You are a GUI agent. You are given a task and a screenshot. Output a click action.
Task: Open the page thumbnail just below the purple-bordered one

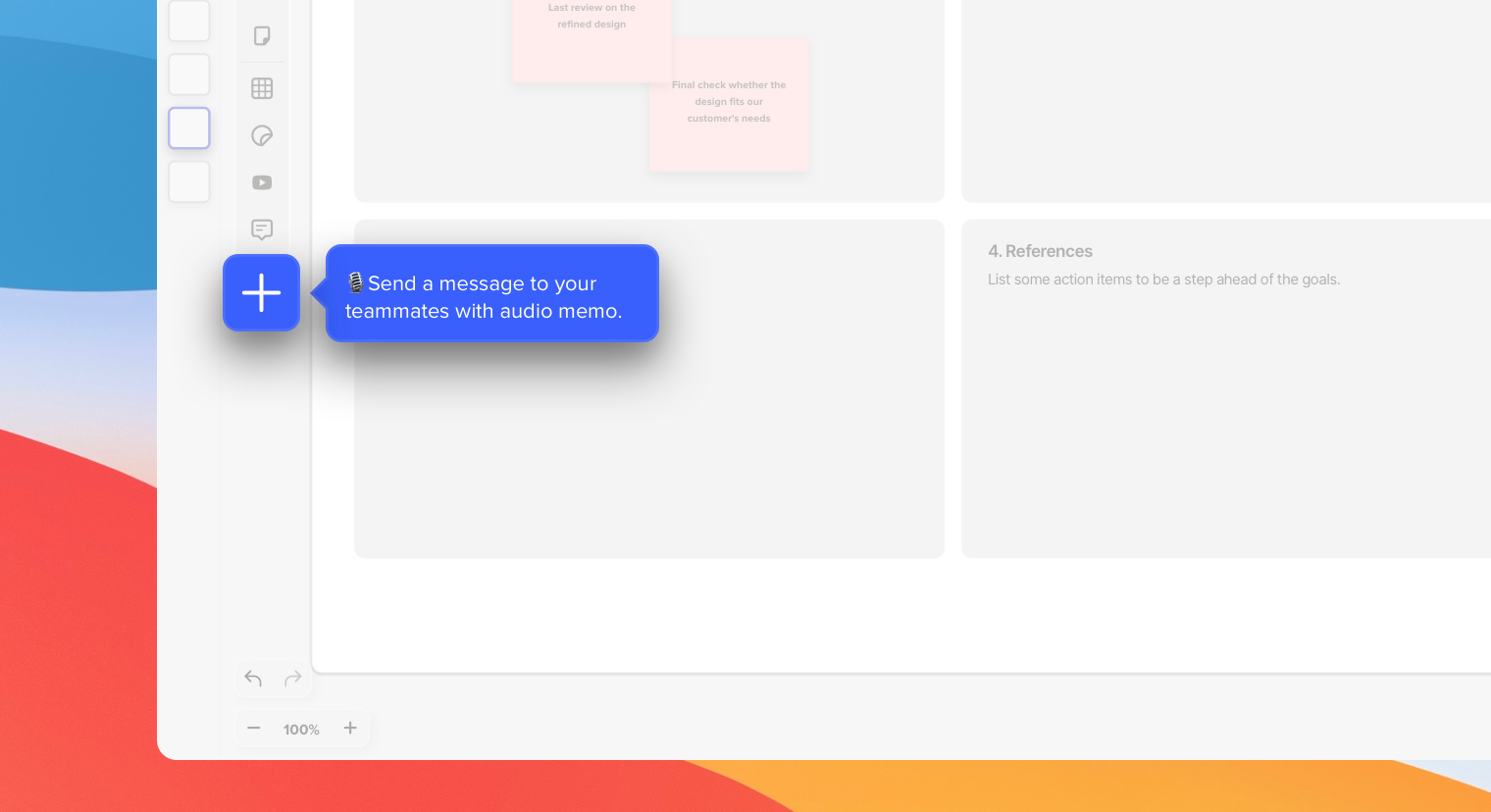189,182
